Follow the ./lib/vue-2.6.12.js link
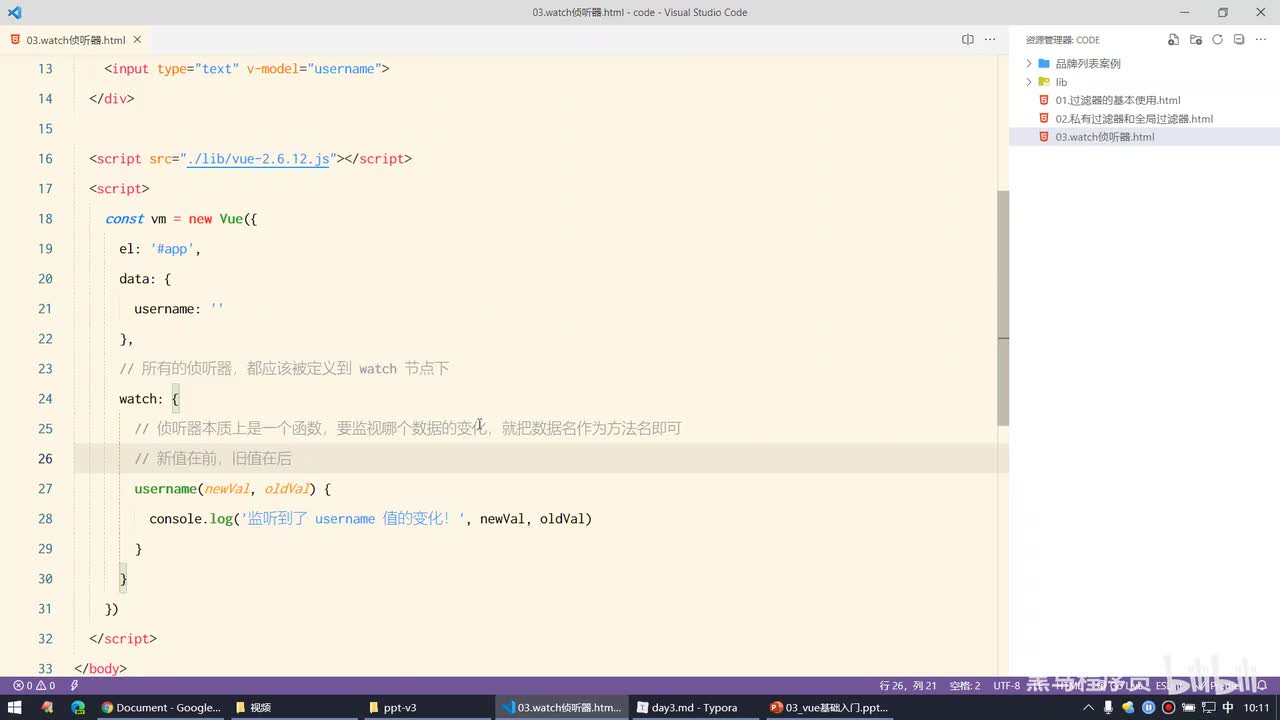This screenshot has height=720, width=1280. tap(258, 158)
